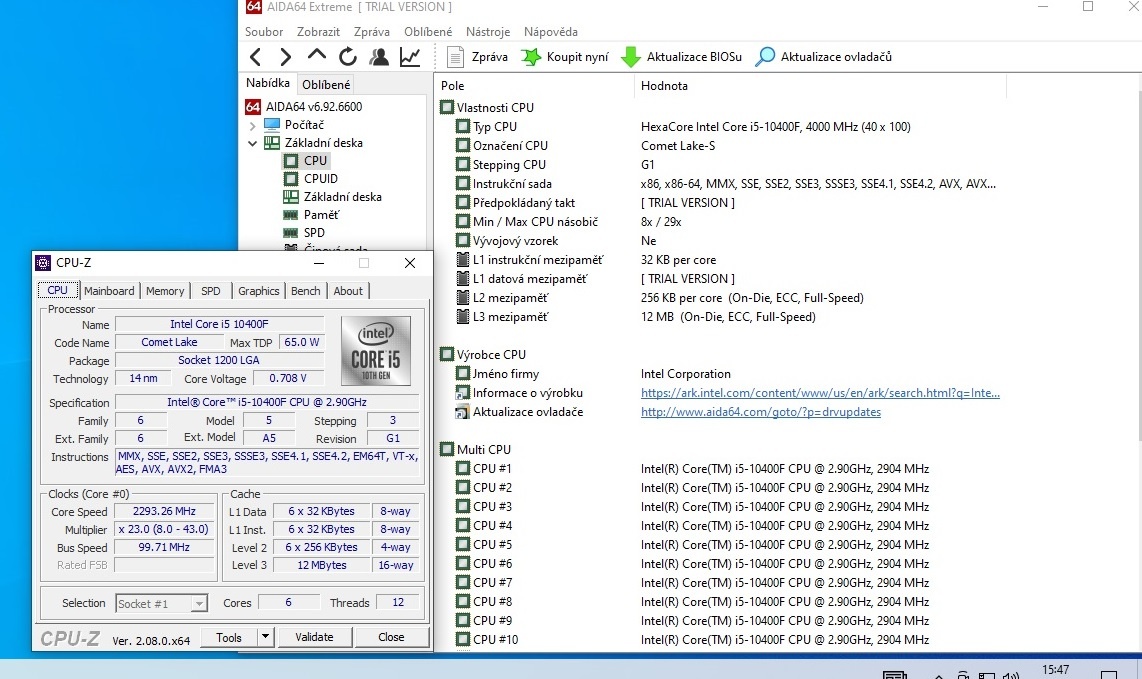Switch to the Mainboard tab in CPU-Z

click(109, 290)
